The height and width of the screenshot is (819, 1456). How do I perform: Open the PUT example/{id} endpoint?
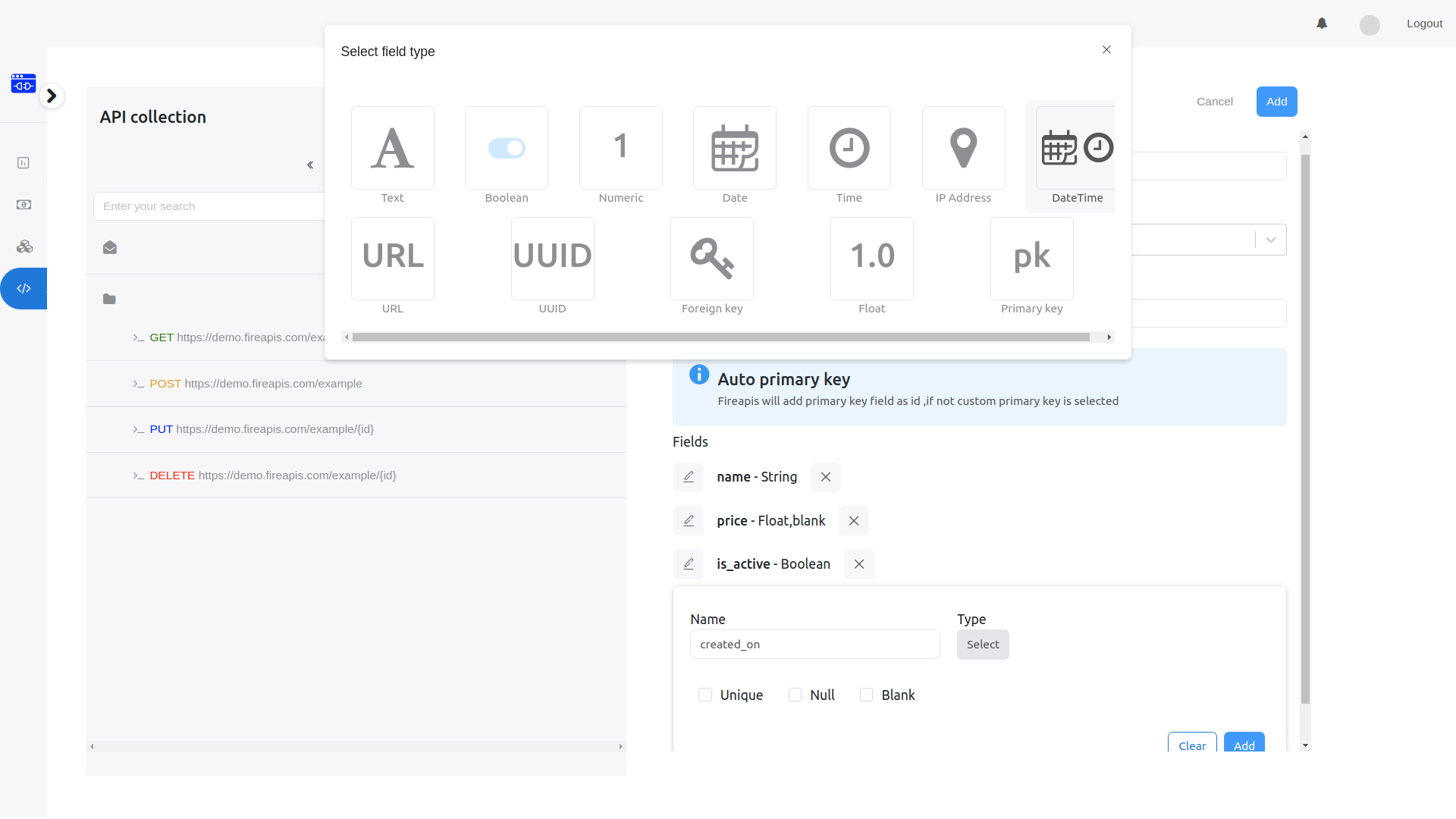point(253,429)
